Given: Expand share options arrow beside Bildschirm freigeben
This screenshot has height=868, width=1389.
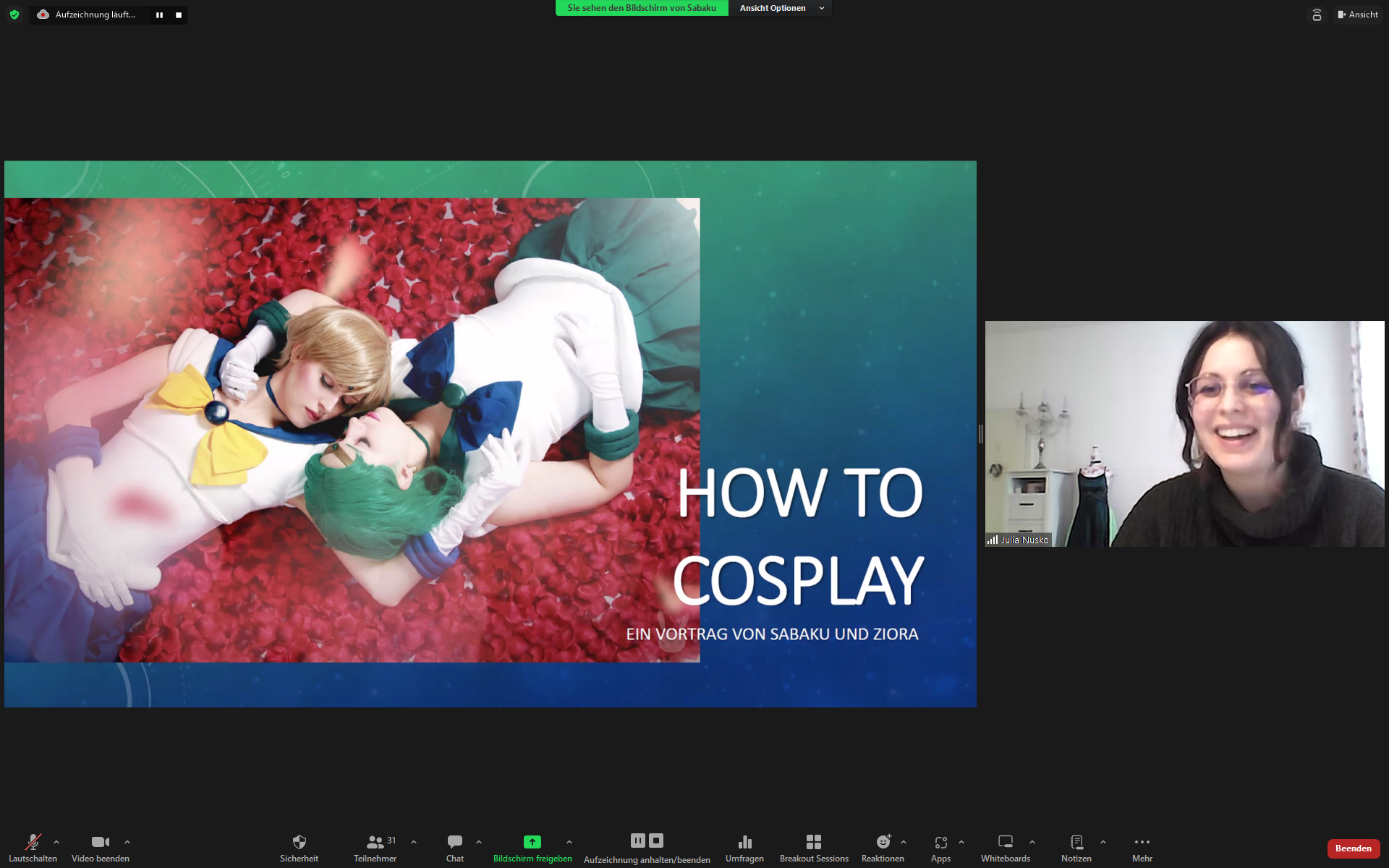Looking at the screenshot, I should [x=569, y=842].
